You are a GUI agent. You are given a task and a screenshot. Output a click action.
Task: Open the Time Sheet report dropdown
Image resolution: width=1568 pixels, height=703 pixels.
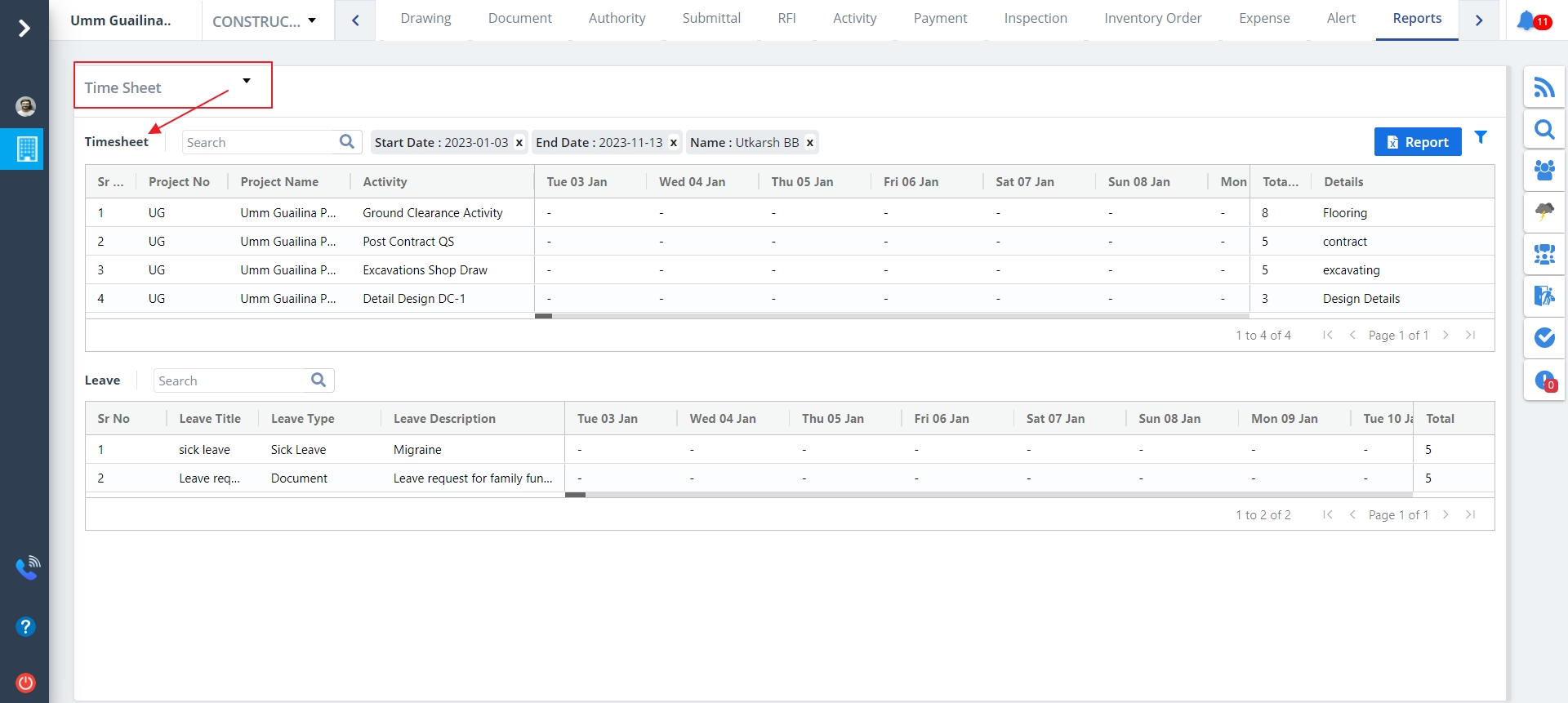tap(172, 86)
